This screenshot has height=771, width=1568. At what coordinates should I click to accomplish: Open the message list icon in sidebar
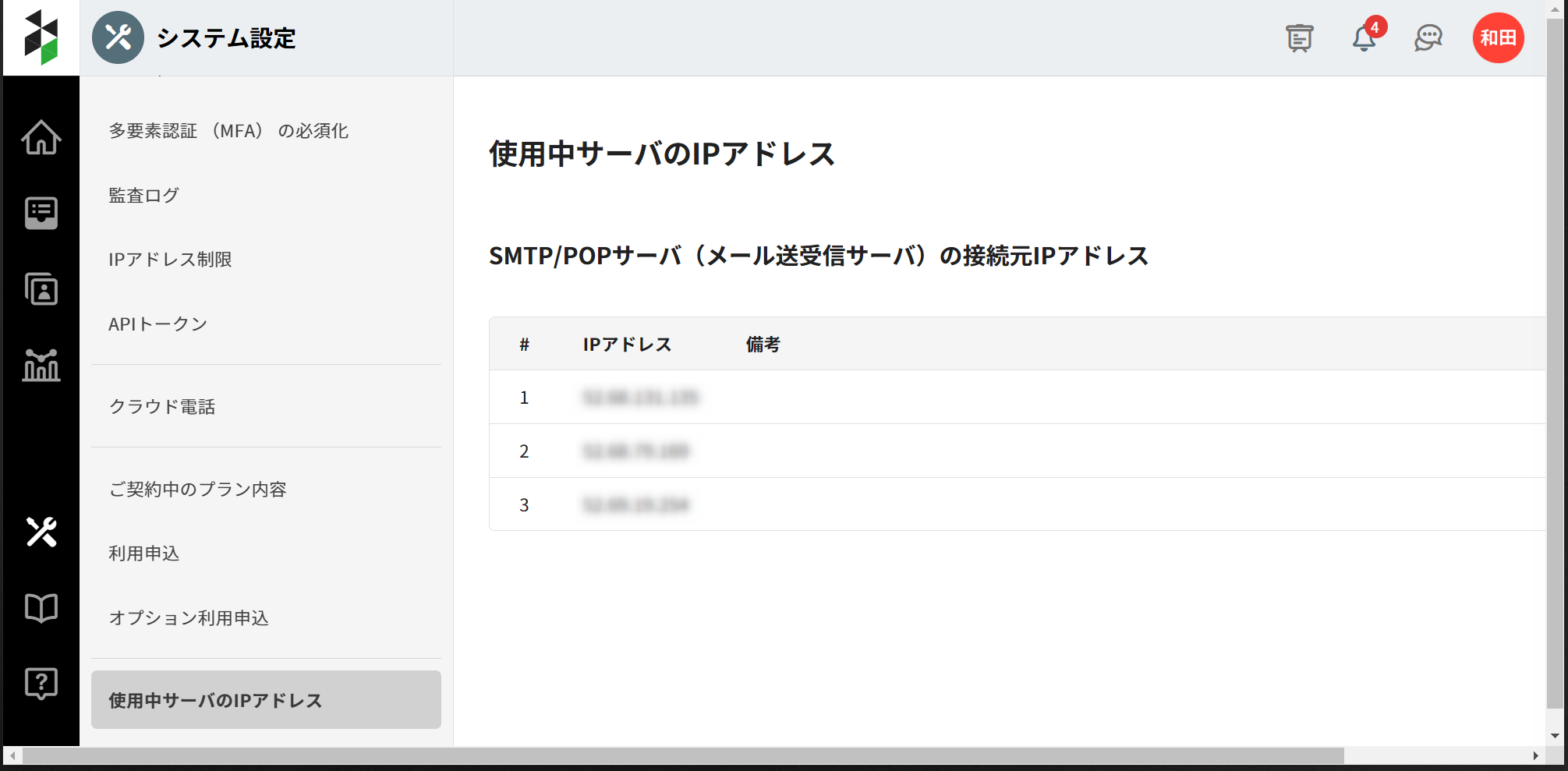pos(41,213)
